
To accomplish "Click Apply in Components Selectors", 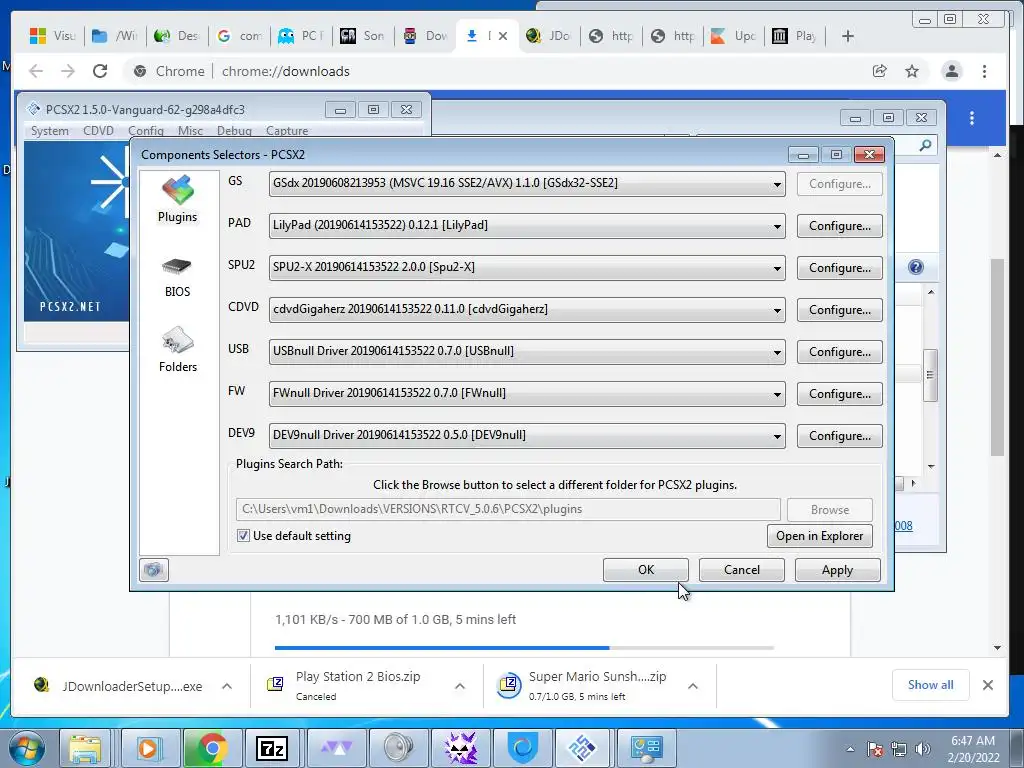I will tap(837, 569).
